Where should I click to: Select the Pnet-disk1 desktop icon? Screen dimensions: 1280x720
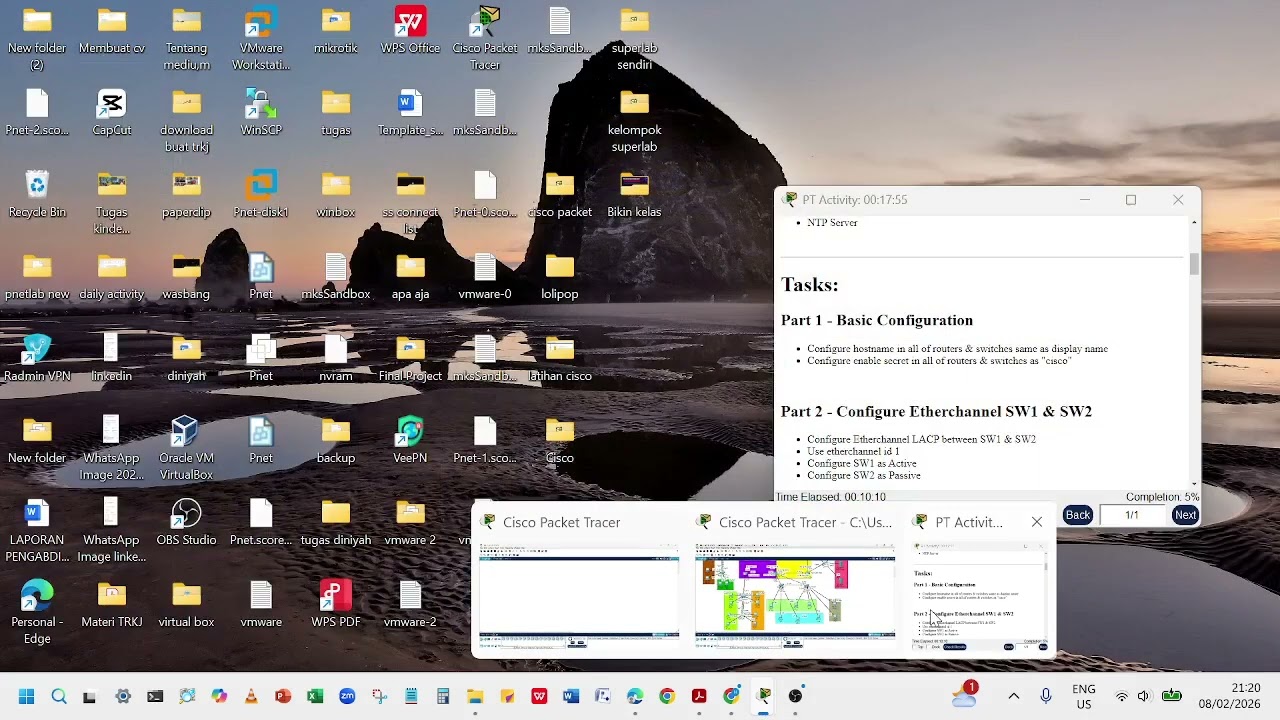tap(261, 194)
